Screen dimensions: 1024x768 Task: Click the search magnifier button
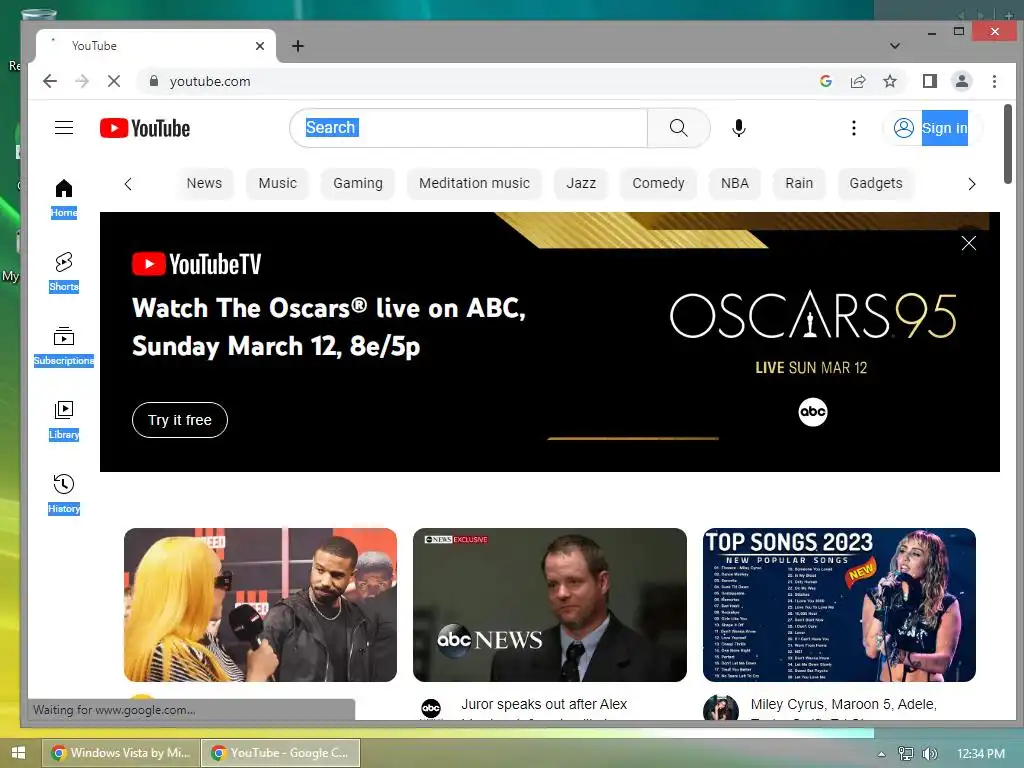(x=679, y=128)
